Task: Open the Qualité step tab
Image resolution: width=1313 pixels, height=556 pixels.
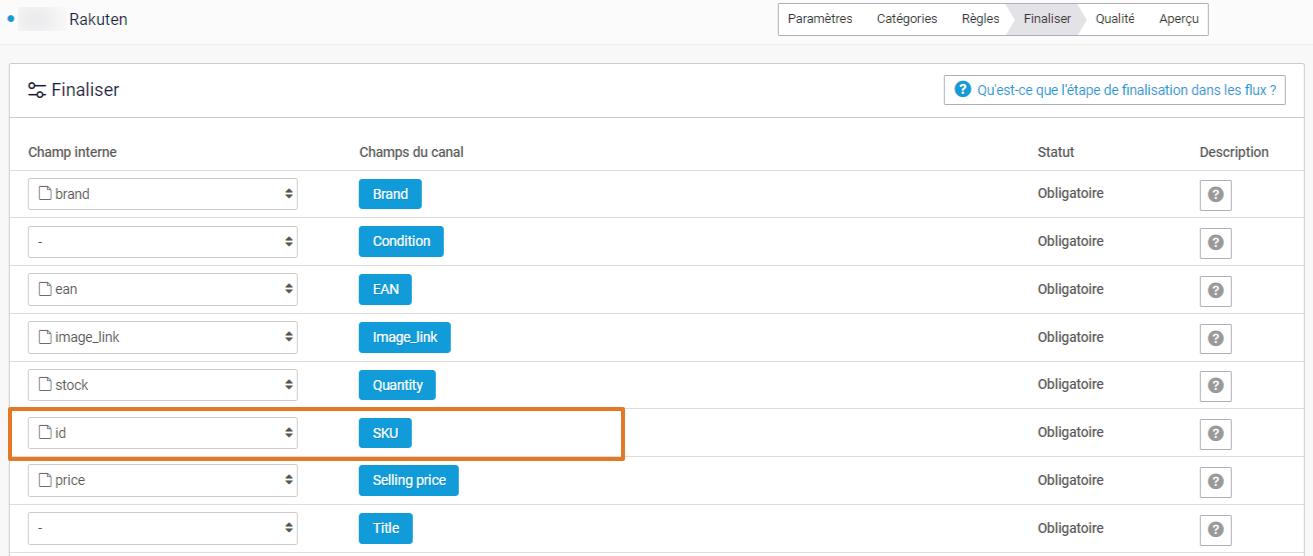Action: coord(1114,19)
